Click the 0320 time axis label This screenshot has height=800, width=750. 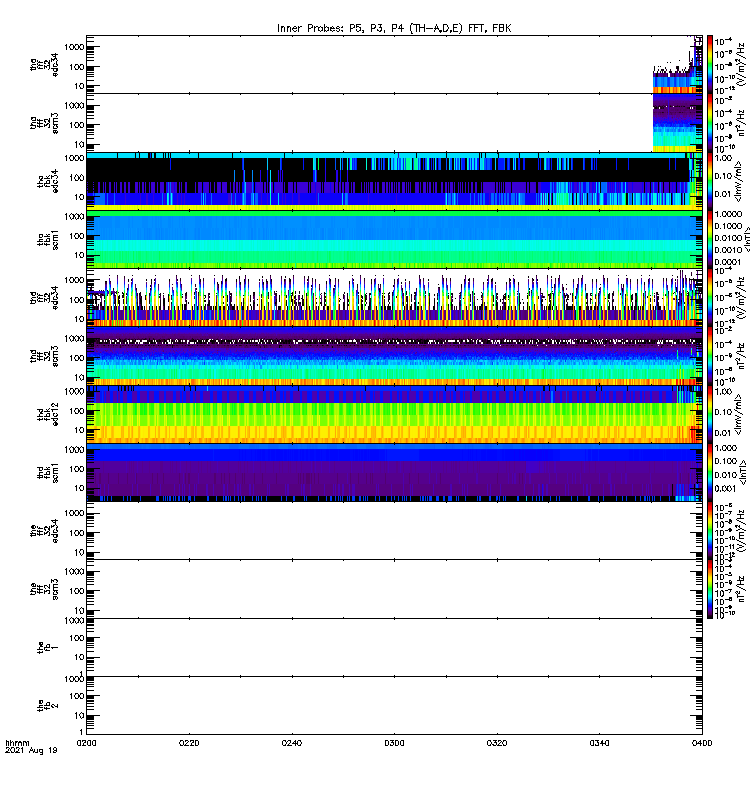tap(497, 743)
